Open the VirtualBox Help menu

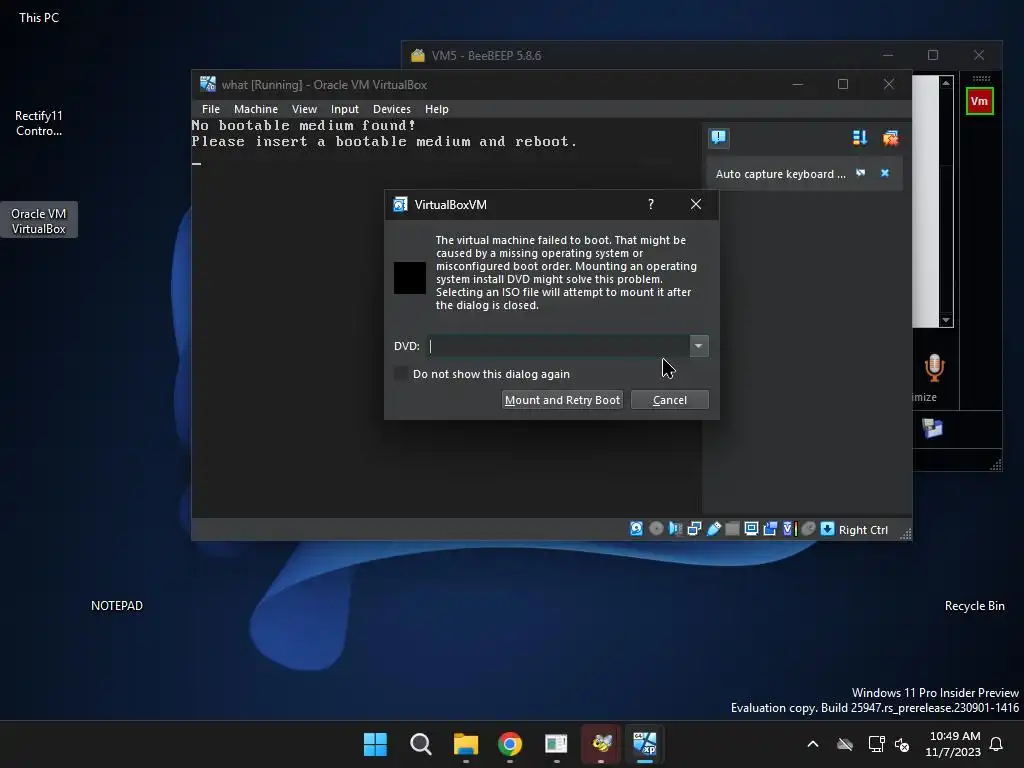(437, 109)
